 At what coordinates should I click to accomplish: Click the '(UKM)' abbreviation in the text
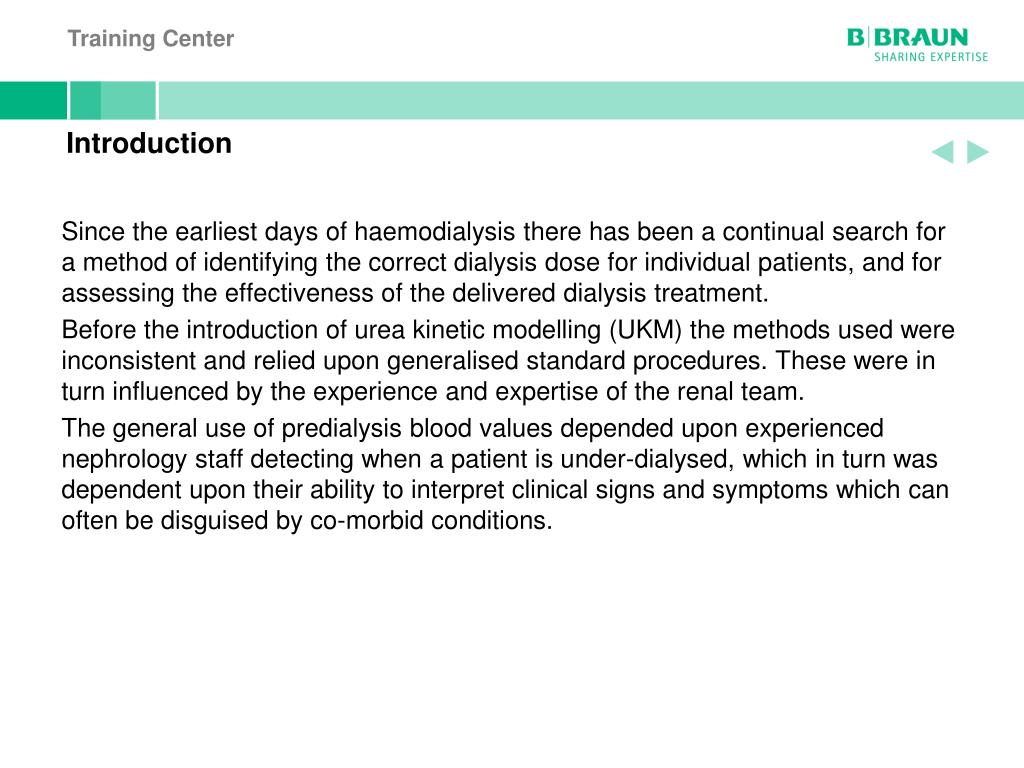coord(645,330)
